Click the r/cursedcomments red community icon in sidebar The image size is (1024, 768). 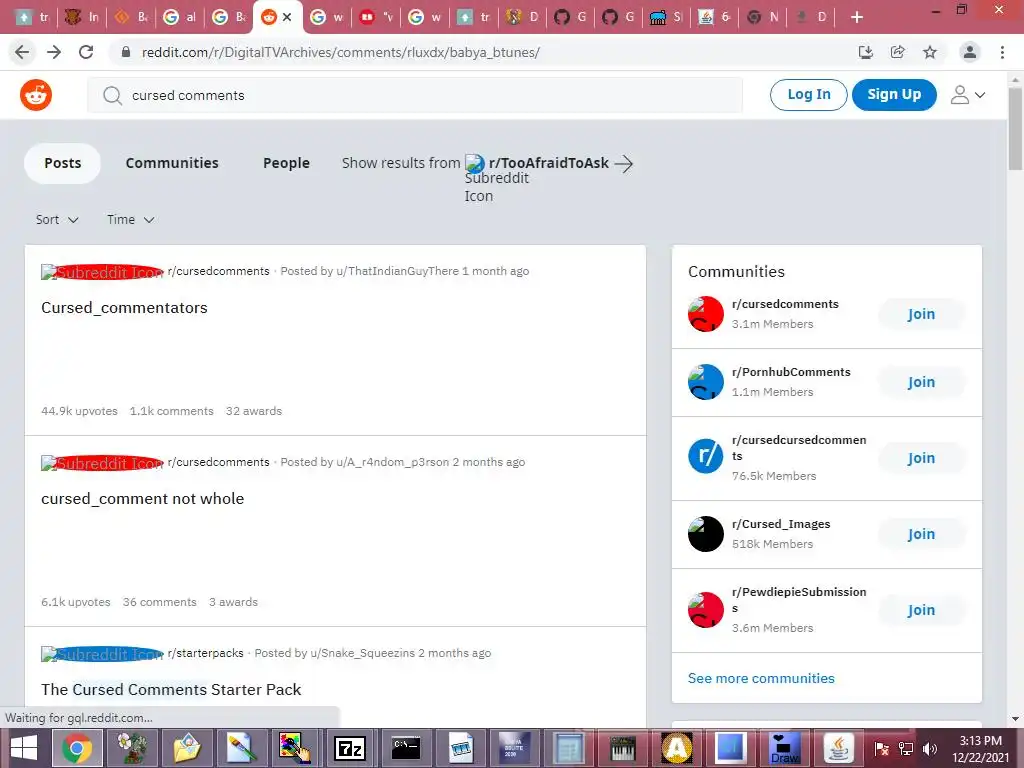tap(705, 314)
